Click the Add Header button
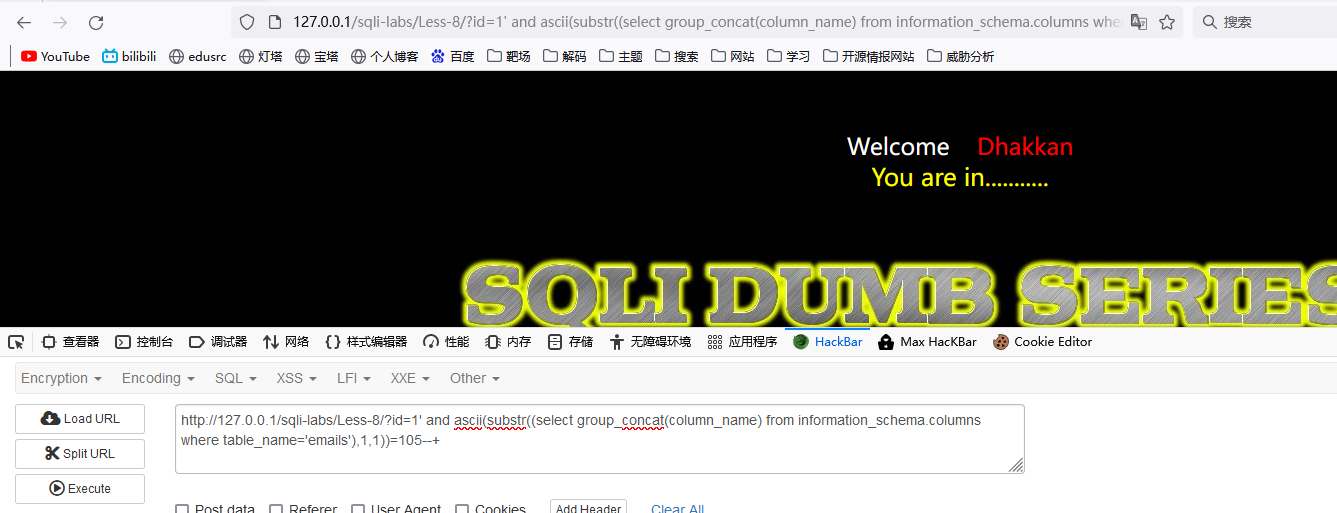The image size is (1337, 513). tap(588, 508)
